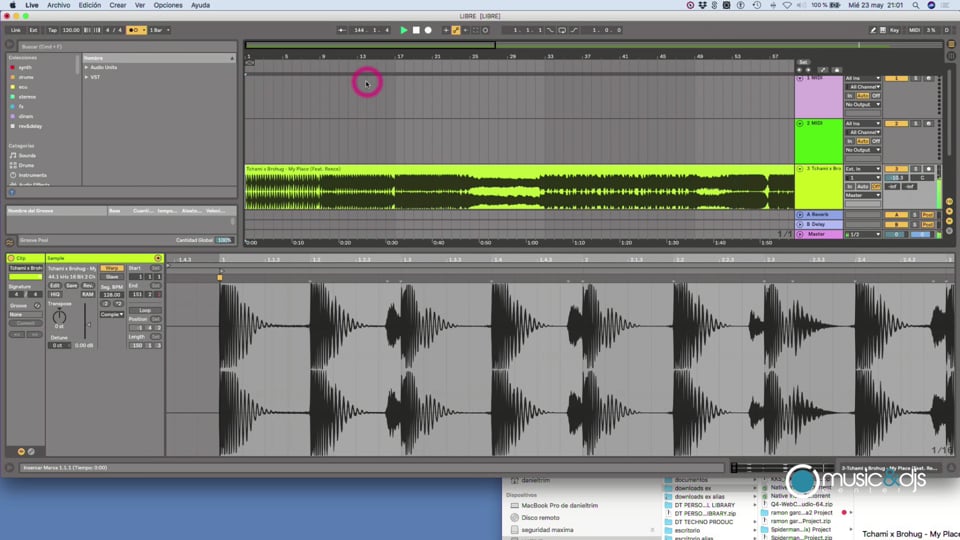This screenshot has width=960, height=540.
Task: Start playback with the green Play button
Action: [x=403, y=30]
